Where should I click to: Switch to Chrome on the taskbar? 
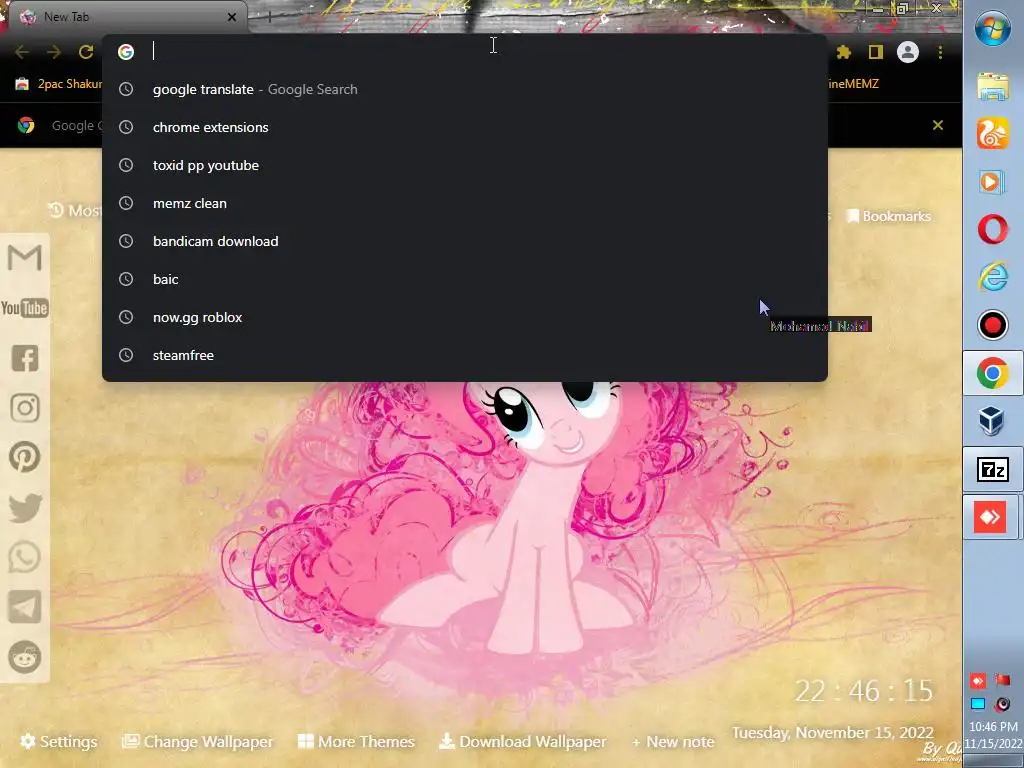993,373
